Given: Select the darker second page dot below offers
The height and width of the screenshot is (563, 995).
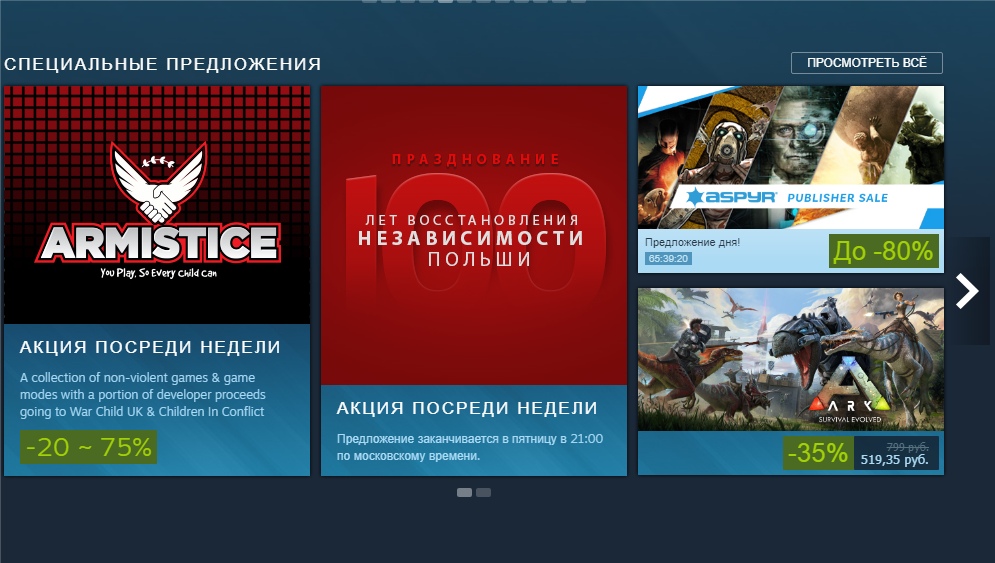Looking at the screenshot, I should click(484, 493).
